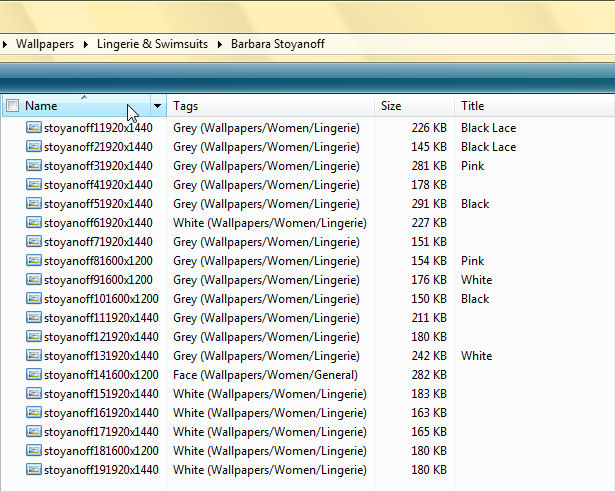Expand the breadcrumb arrow before Wallpapers
This screenshot has width=615, height=491.
pos(6,44)
